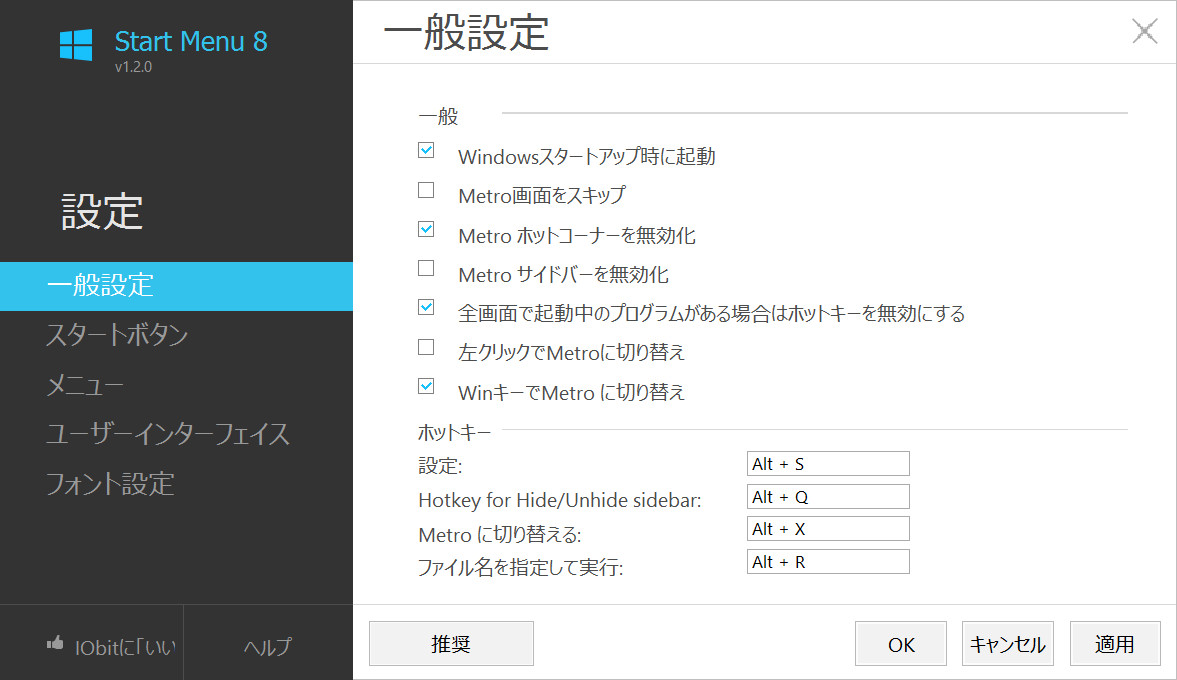Select ユーザーインターフェイス in the sidebar
Viewport: 1177px width, 680px height.
click(168, 434)
